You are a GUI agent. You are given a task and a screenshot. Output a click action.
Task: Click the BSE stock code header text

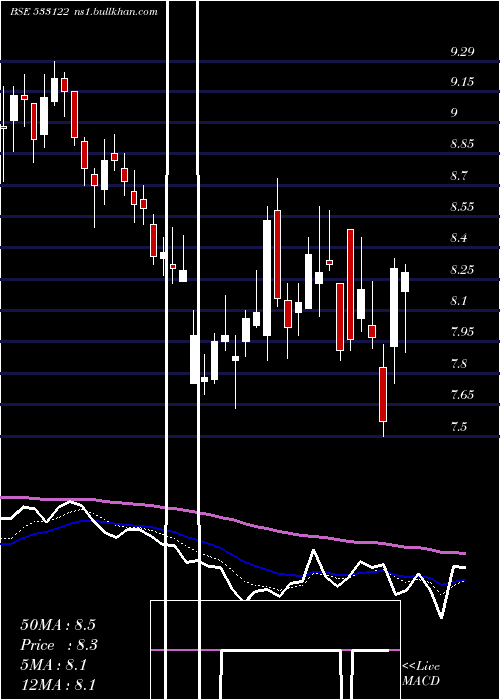point(40,12)
